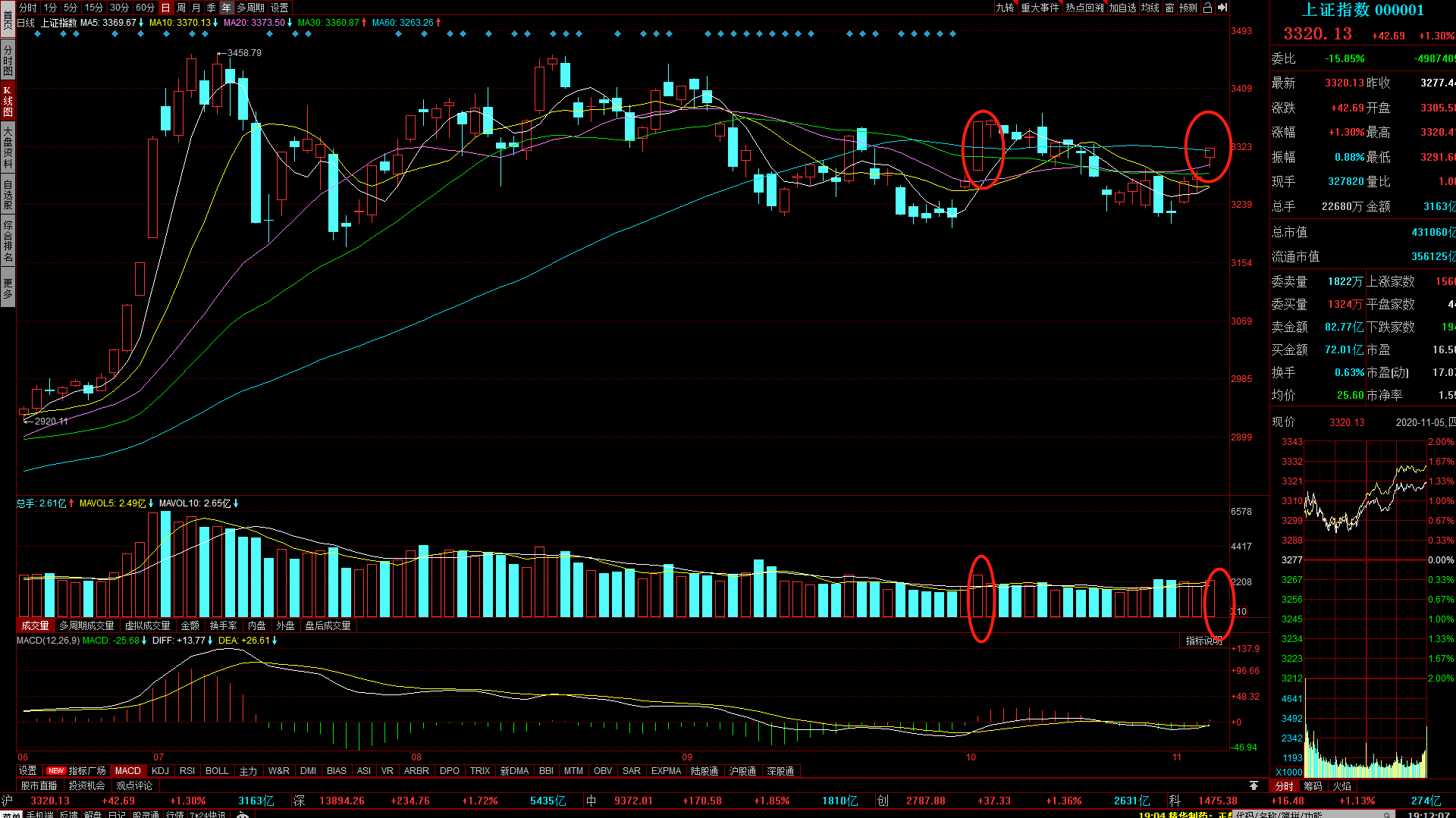Open 自选股 in left sidebar

(8, 193)
